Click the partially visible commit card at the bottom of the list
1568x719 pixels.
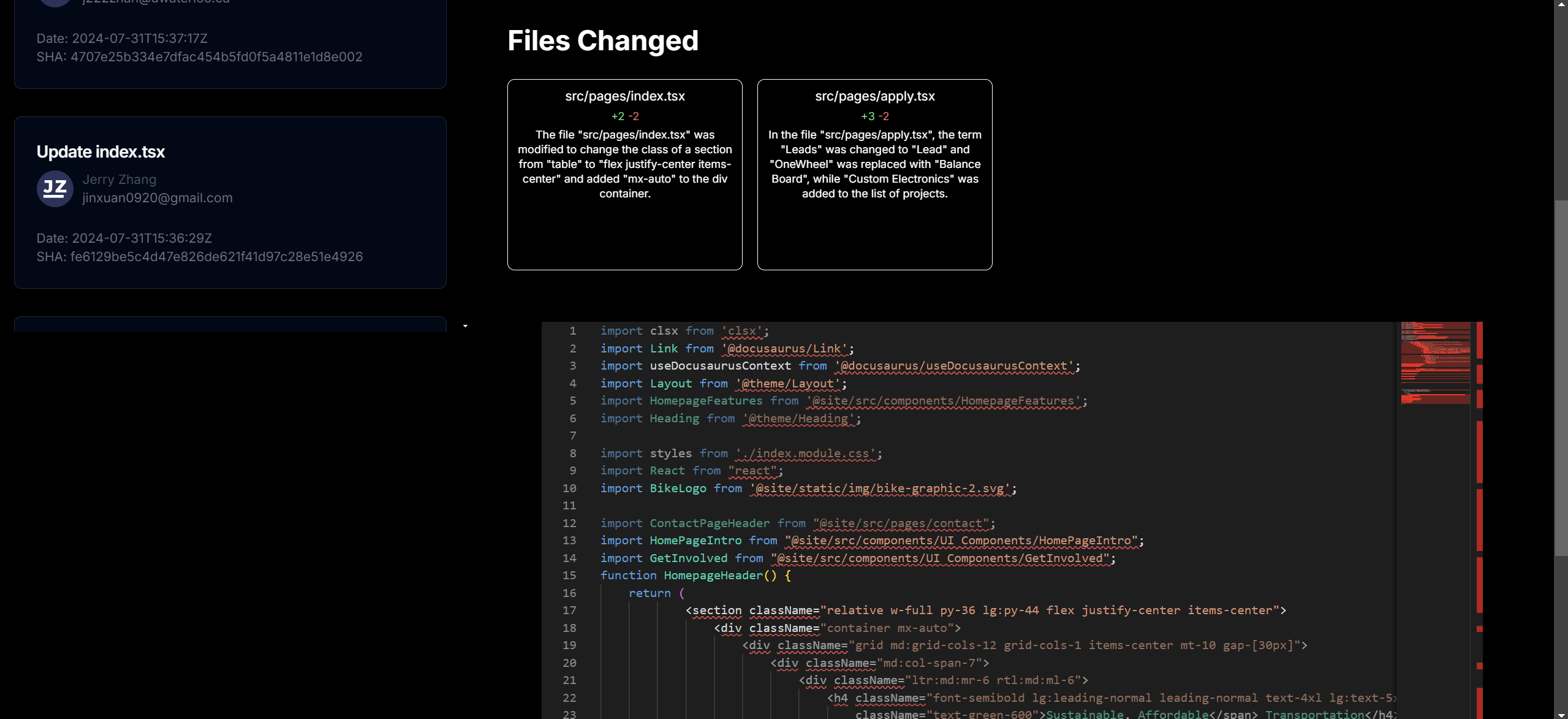(230, 324)
